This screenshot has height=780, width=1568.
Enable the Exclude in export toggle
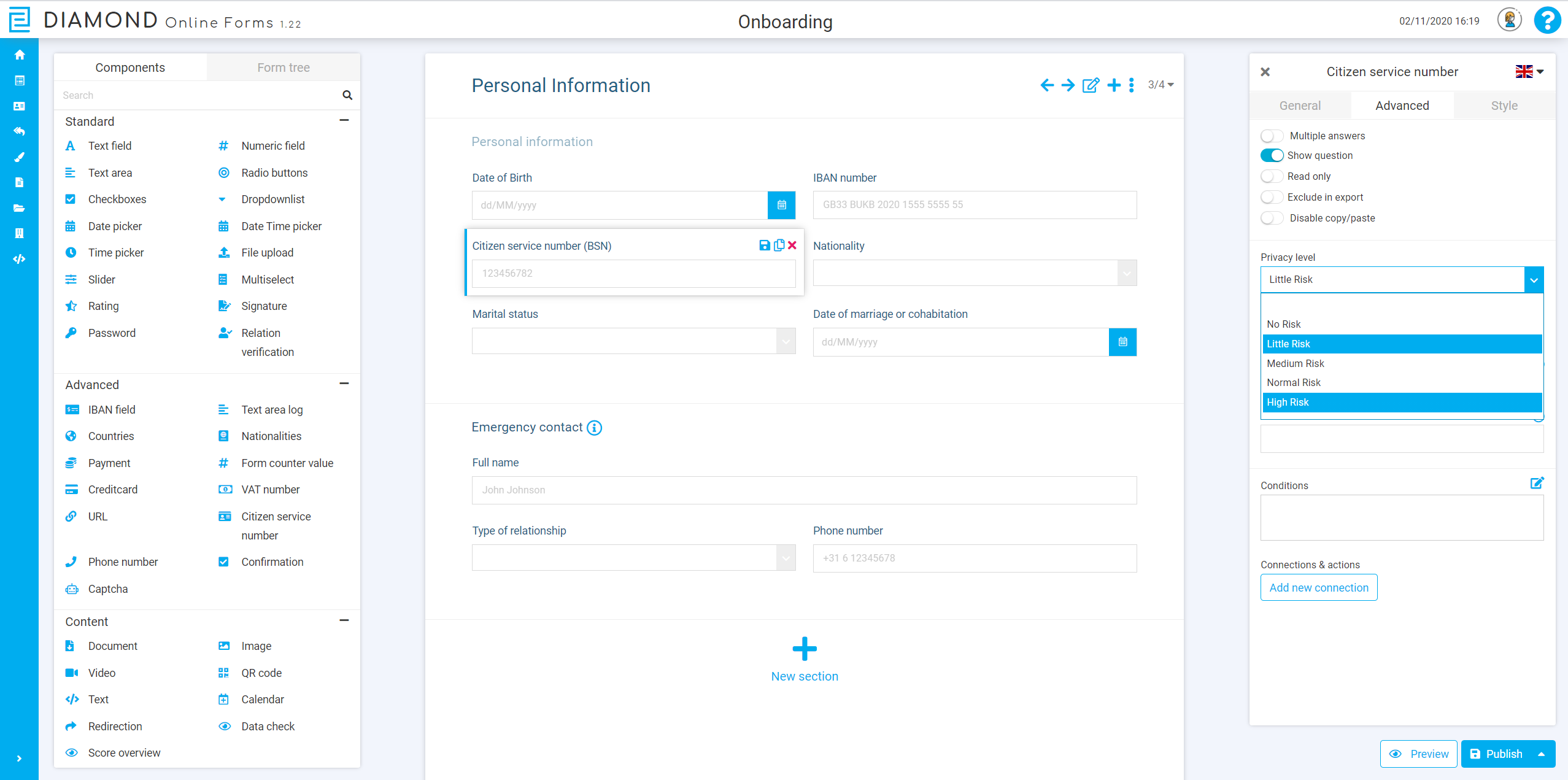(1272, 197)
